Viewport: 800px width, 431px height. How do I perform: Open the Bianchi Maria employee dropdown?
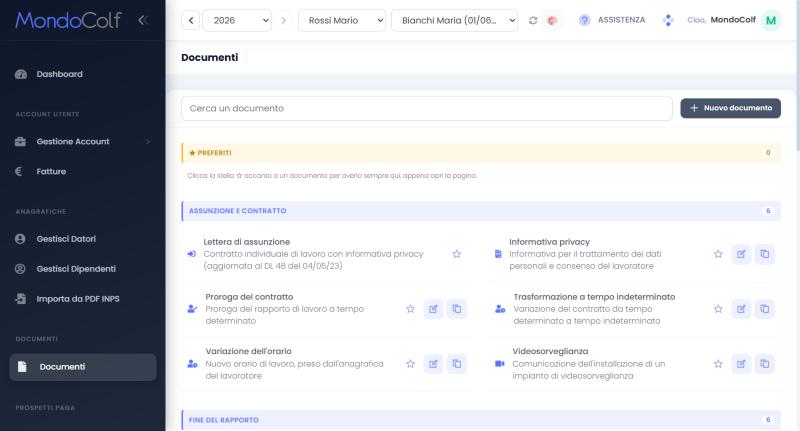pos(455,20)
